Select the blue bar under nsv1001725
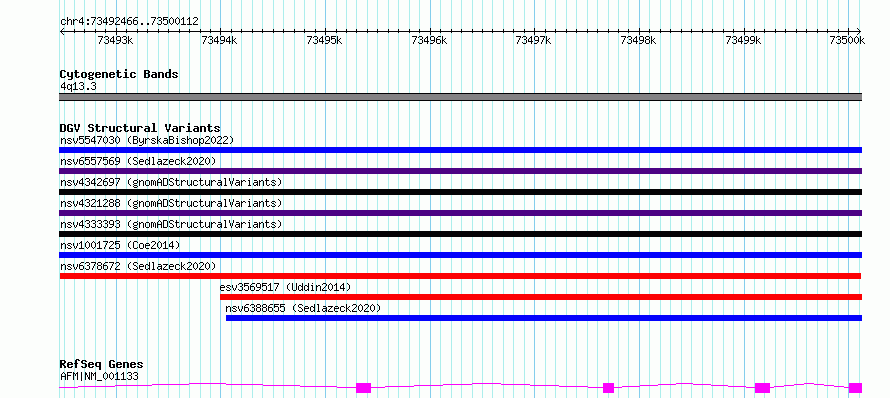Screen dimensions: 890x398 460,255
